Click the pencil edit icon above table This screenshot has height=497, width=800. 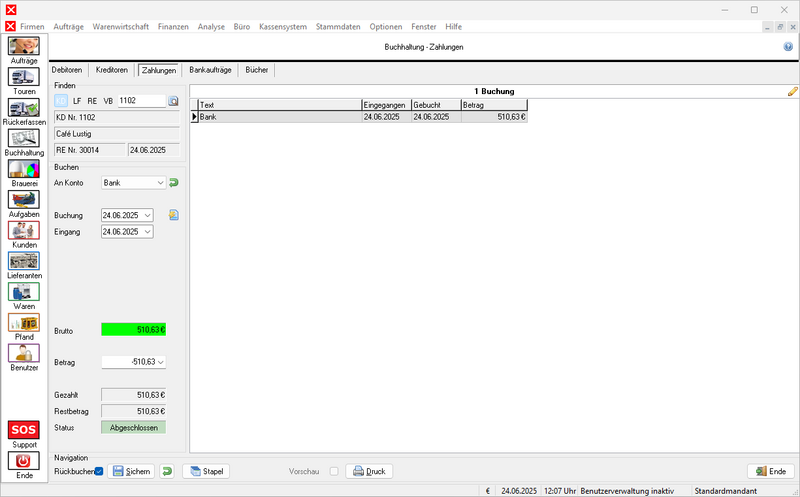tap(793, 91)
